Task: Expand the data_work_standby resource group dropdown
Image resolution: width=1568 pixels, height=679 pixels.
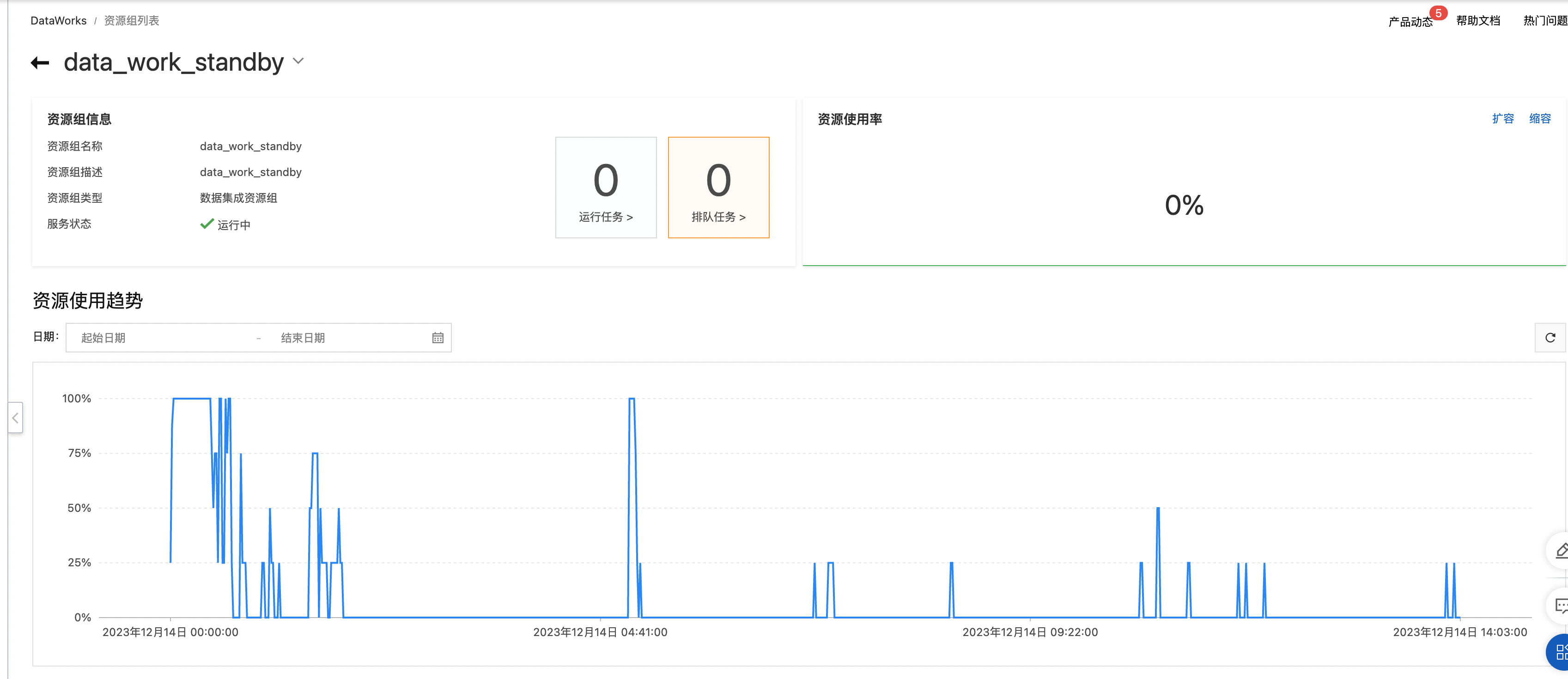Action: tap(298, 61)
